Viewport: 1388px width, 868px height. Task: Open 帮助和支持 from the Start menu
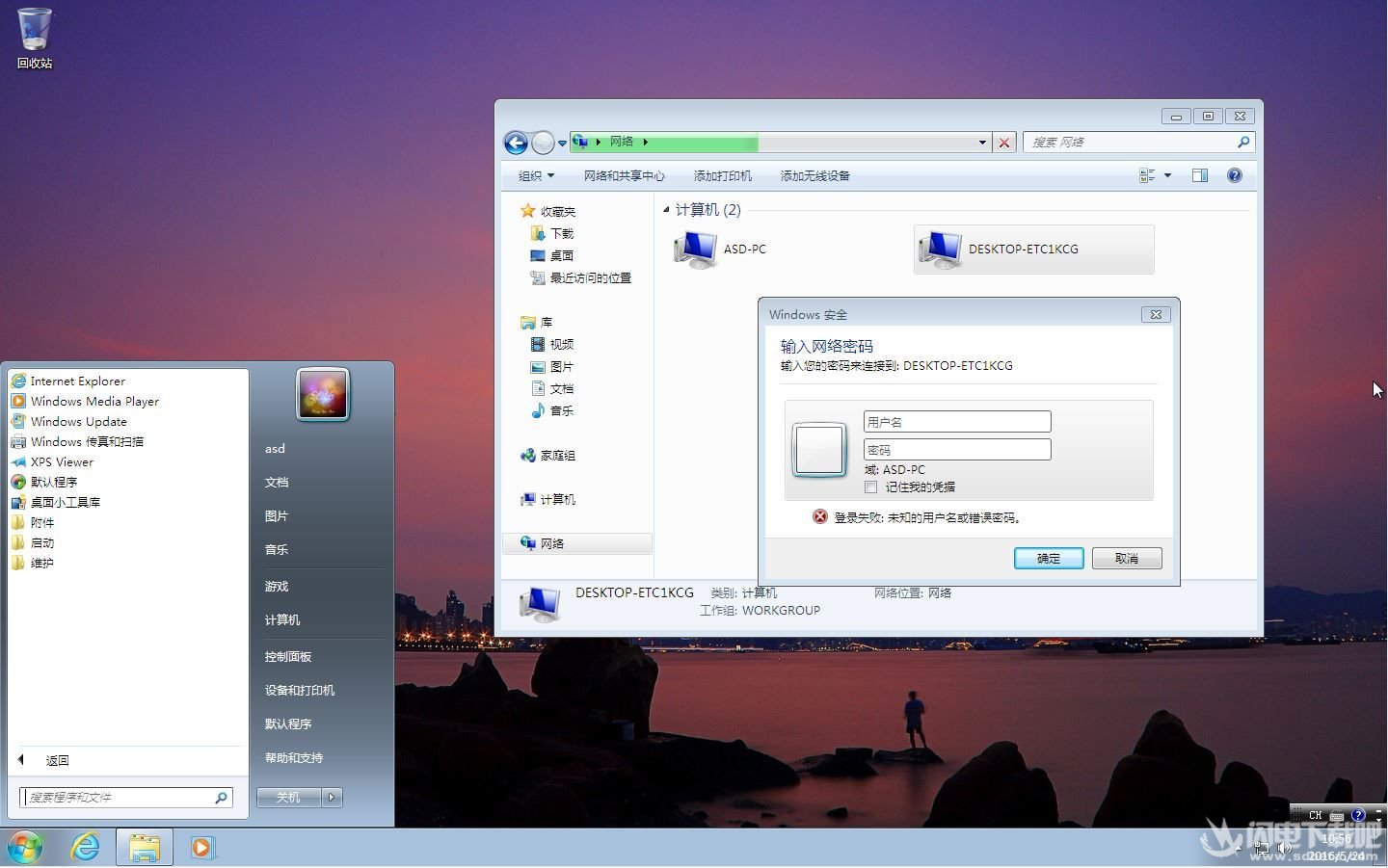pyautogui.click(x=294, y=757)
